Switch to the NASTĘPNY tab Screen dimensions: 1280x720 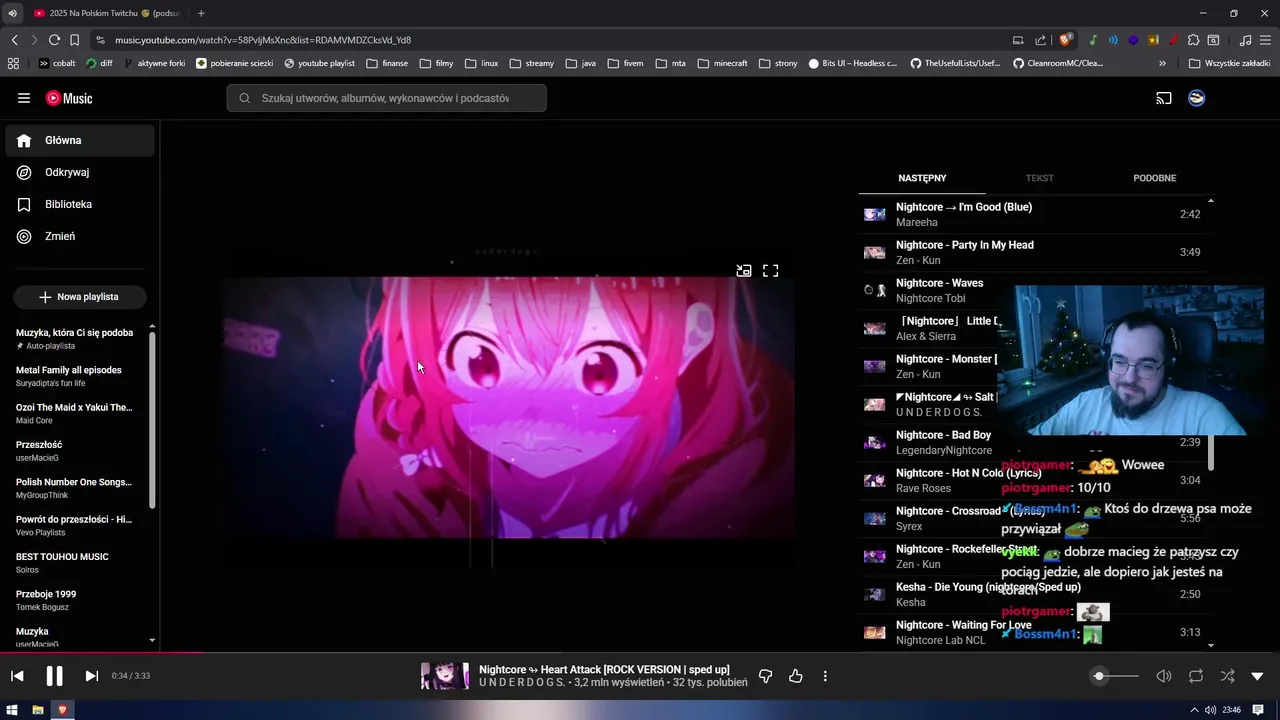[922, 178]
